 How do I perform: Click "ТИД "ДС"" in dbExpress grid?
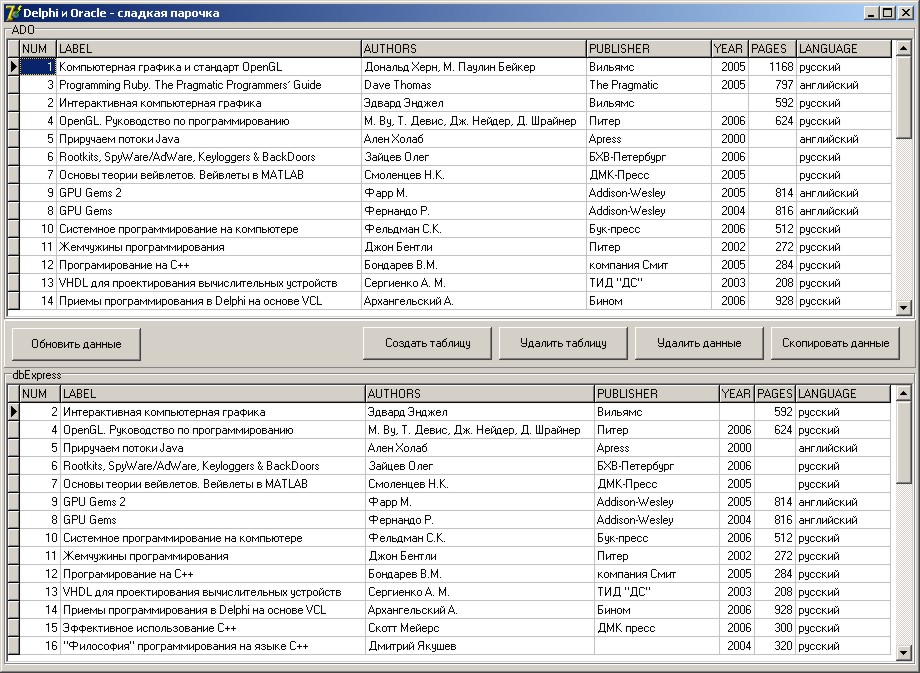(657, 592)
